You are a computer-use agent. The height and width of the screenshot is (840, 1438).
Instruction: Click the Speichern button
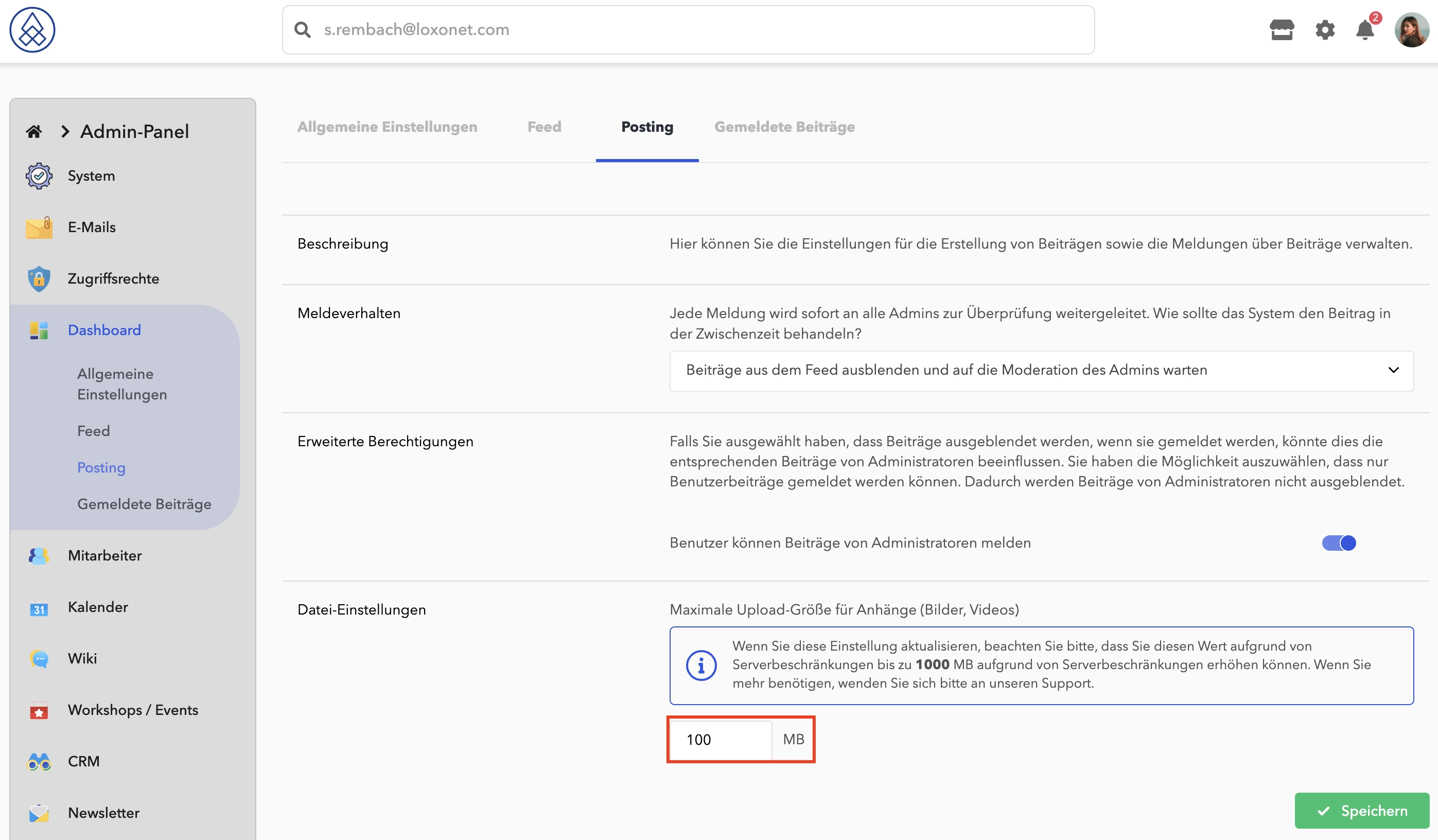1361,810
